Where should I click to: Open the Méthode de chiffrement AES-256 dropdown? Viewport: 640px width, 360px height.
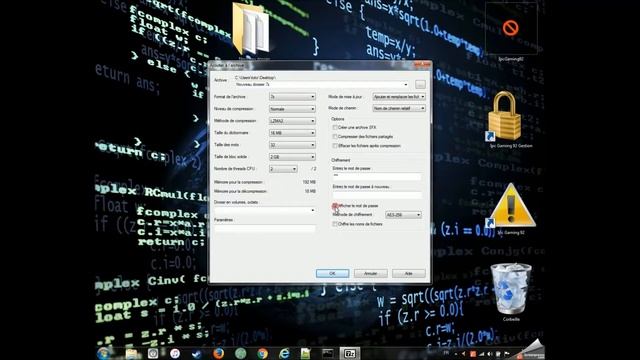tap(403, 215)
